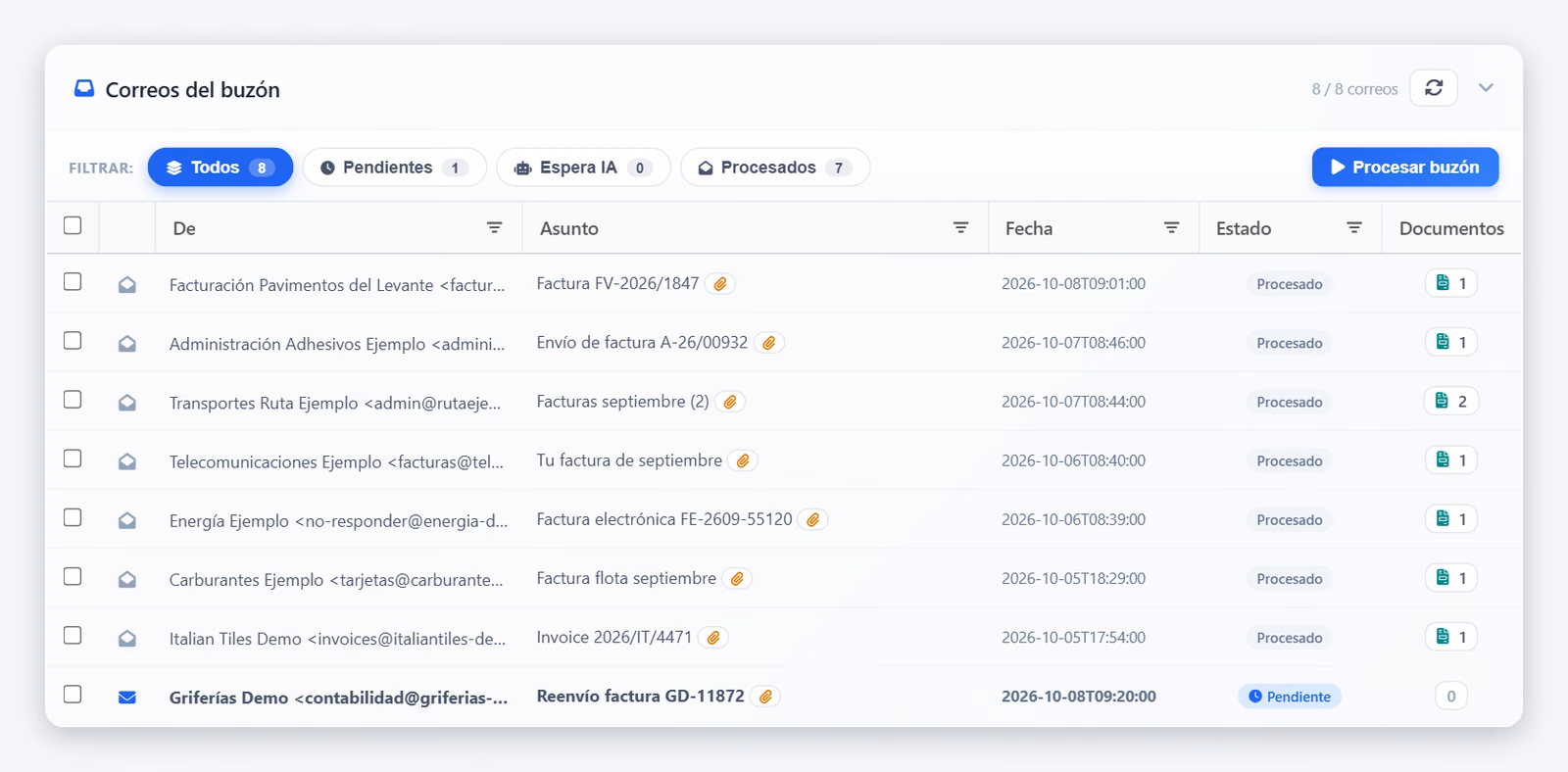
Task: Click date 2026-10-06T08:39:00
Action: tap(1073, 519)
